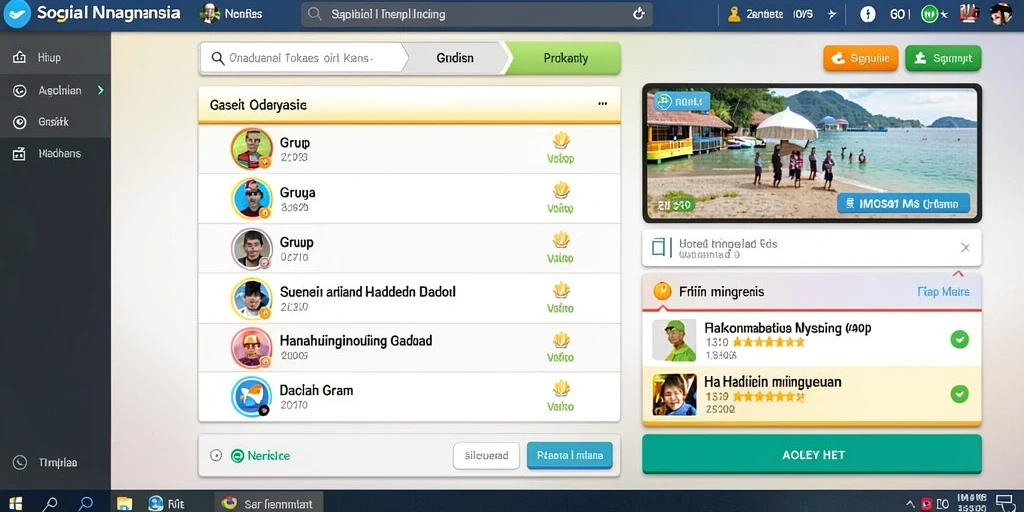Click the star rating of Rakonmabetius Nysbing

[x=769, y=342]
